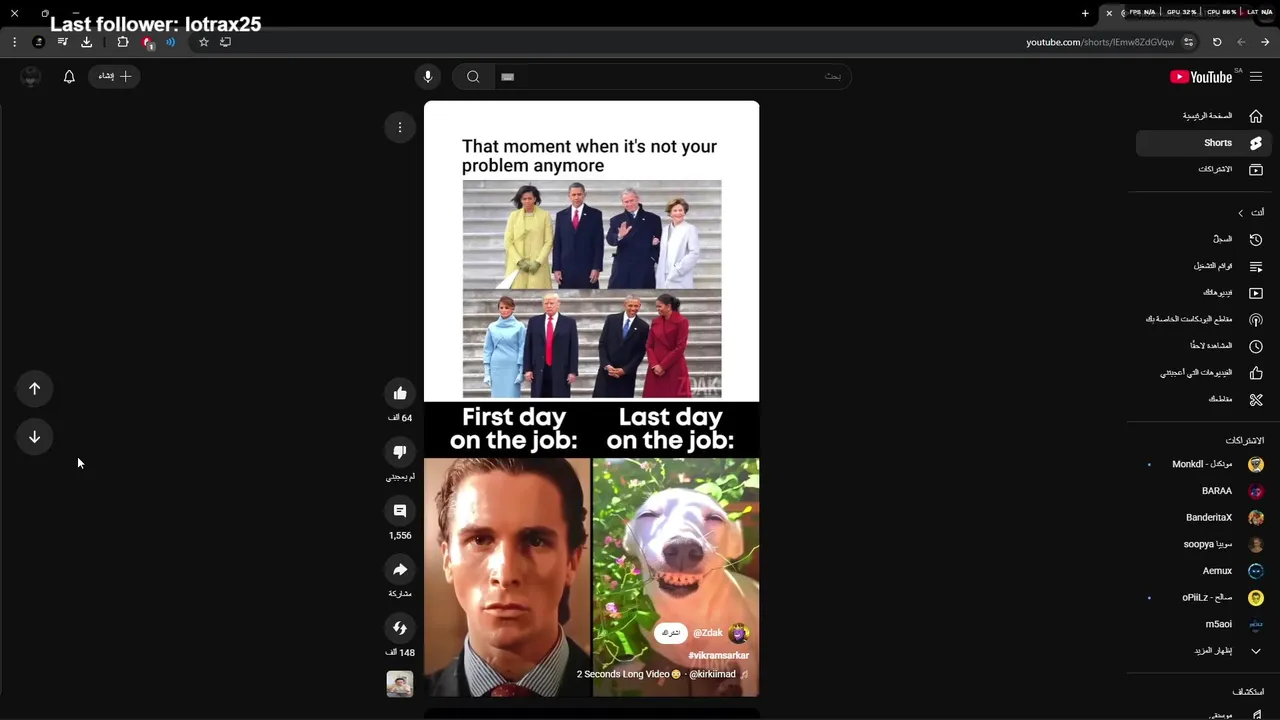Open watch History in the sidebar
The height and width of the screenshot is (720, 1280).
pyautogui.click(x=1204, y=239)
